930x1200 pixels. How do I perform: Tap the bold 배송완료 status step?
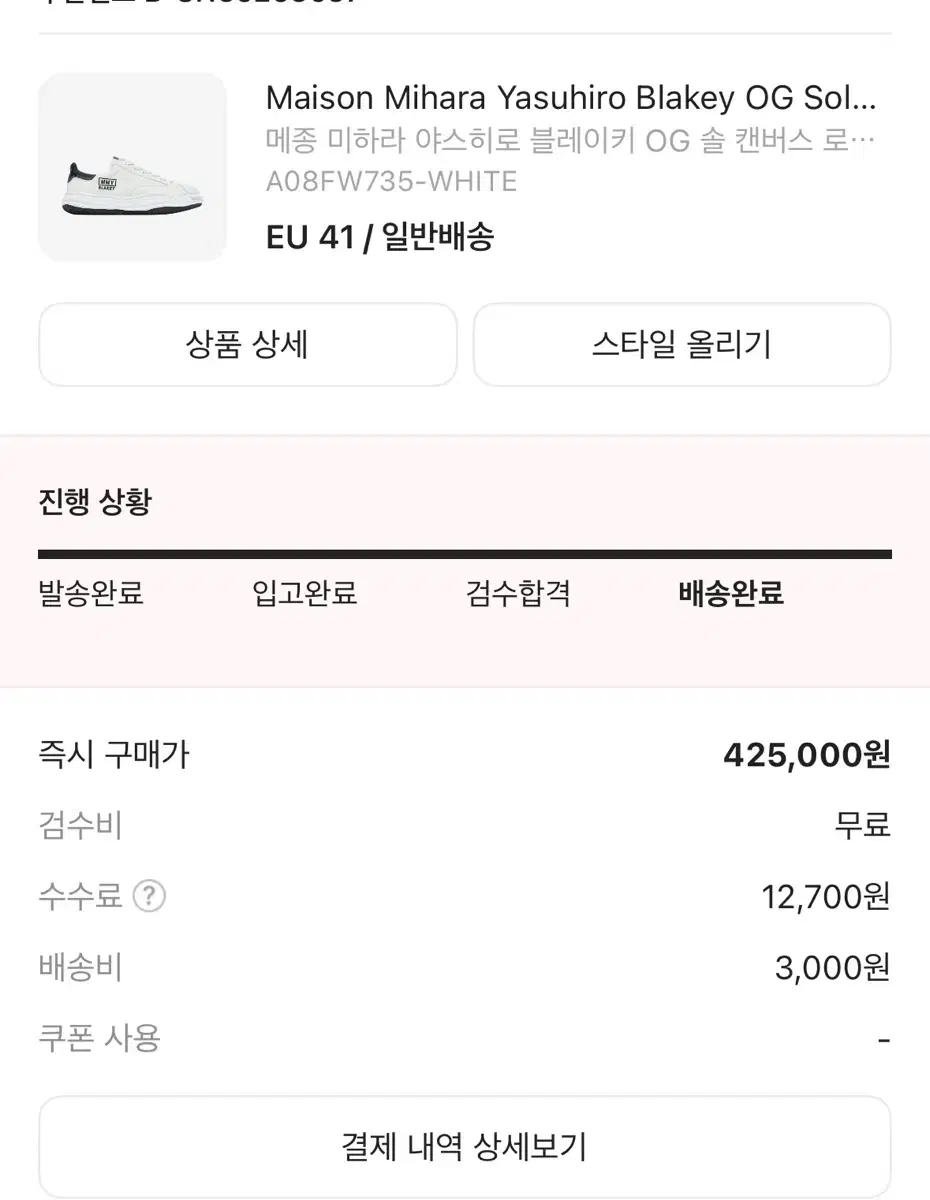[x=731, y=593]
